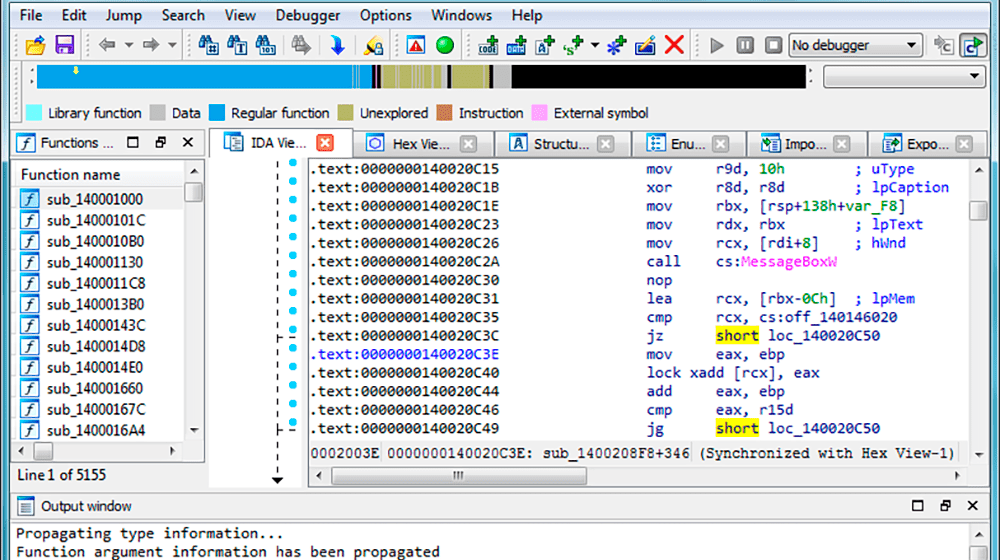Open the Search menu

[x=183, y=15]
